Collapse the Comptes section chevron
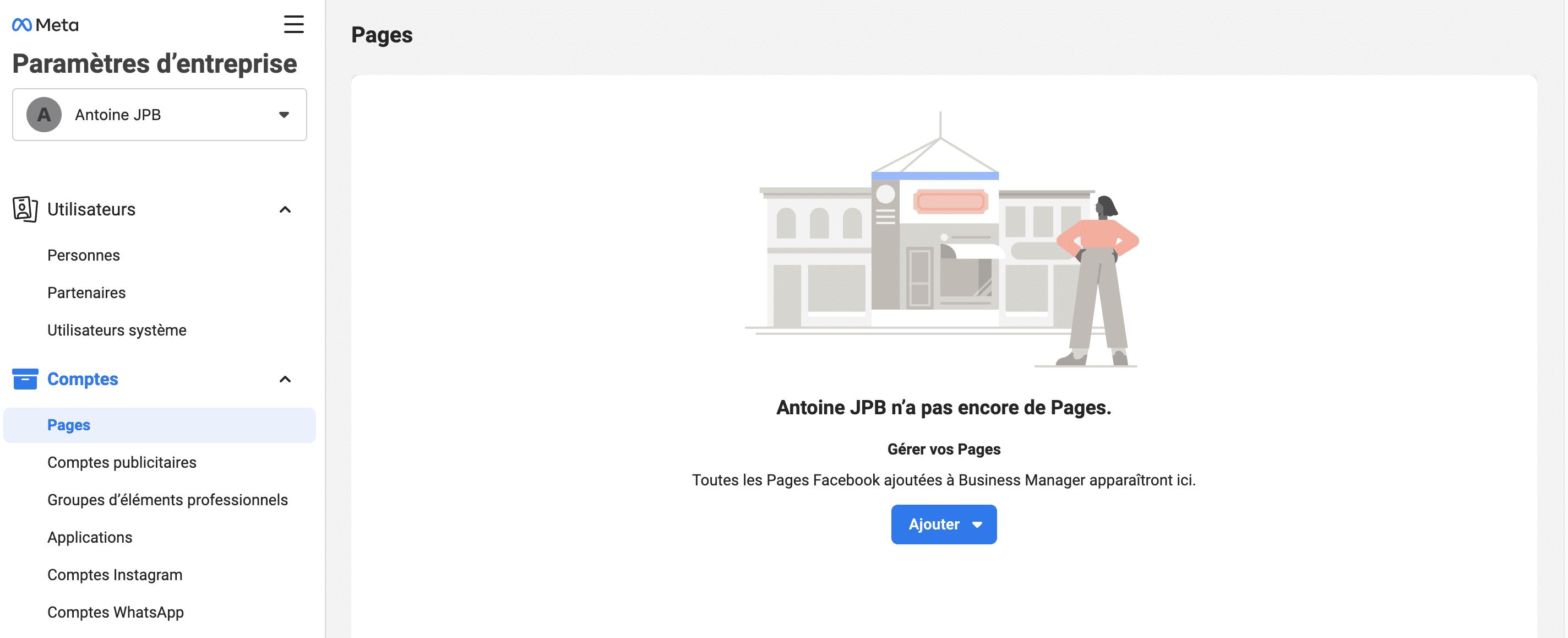The image size is (1568, 638). point(285,380)
